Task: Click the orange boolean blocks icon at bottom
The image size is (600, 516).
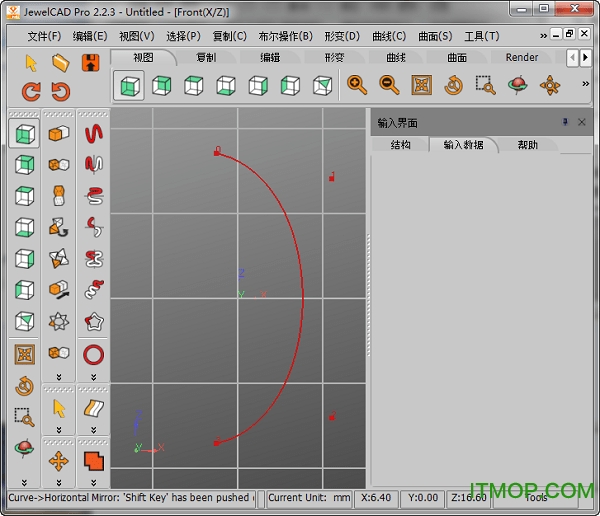Action: point(94,461)
